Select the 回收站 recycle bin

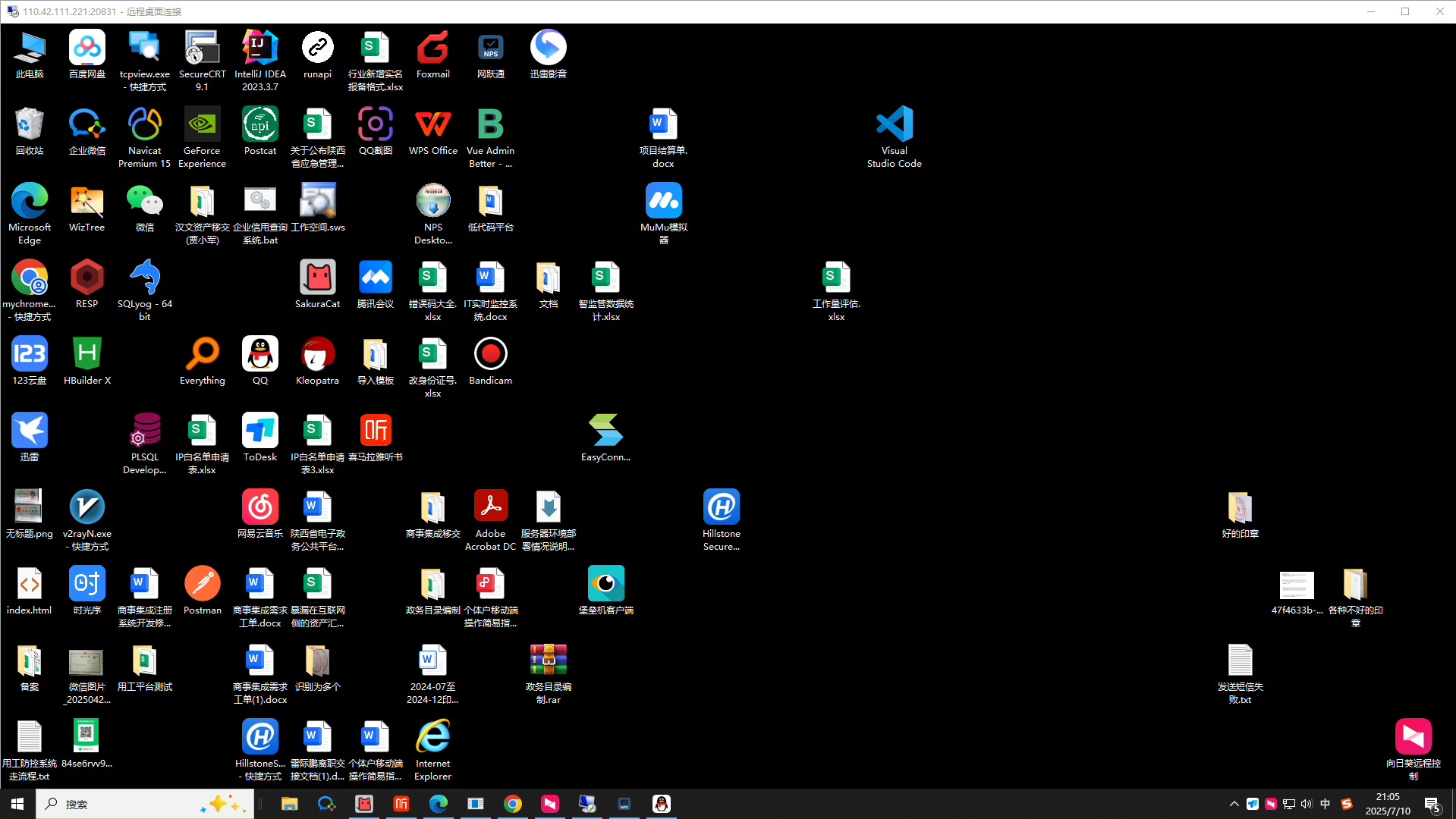tap(30, 131)
